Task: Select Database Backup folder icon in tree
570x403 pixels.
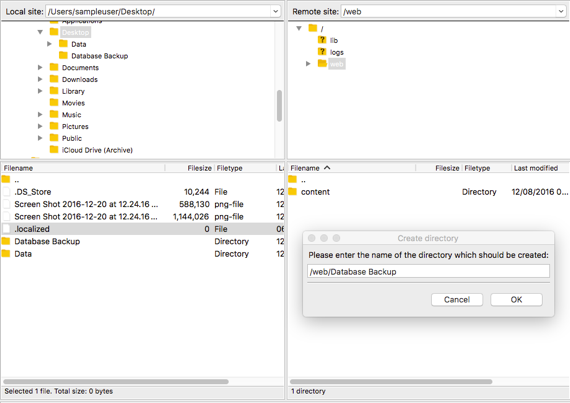Action: [63, 55]
